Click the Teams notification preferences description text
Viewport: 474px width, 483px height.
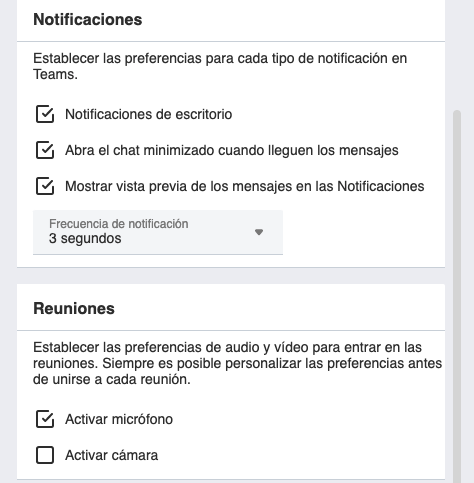point(220,66)
